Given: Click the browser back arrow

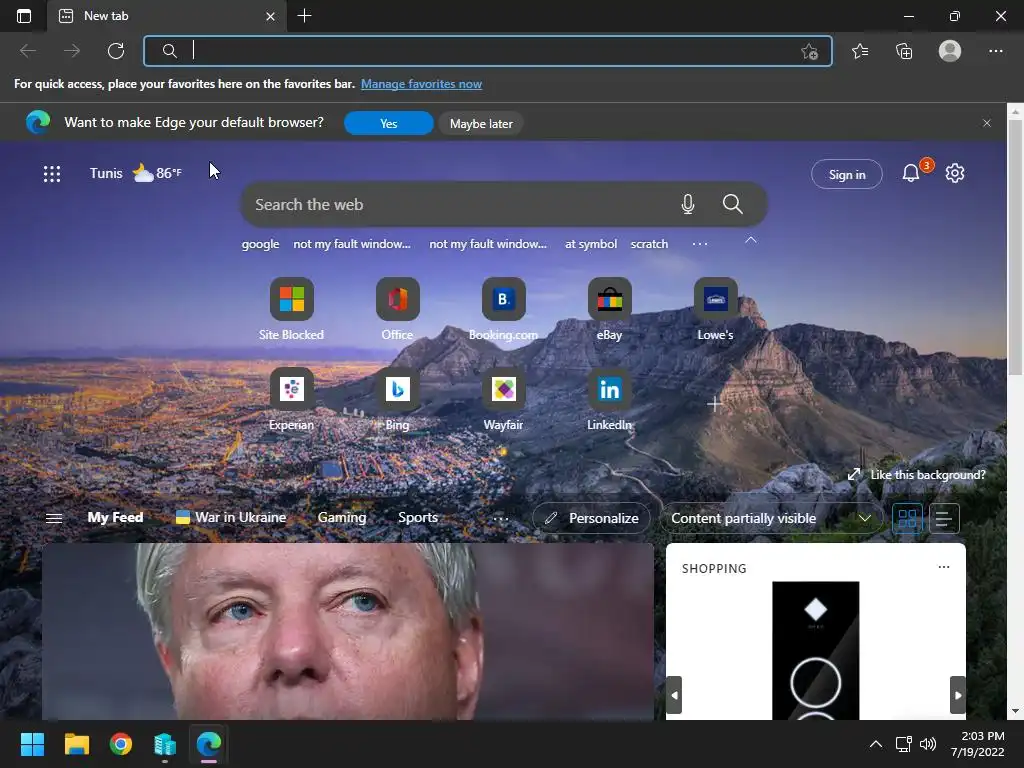Looking at the screenshot, I should tap(28, 51).
